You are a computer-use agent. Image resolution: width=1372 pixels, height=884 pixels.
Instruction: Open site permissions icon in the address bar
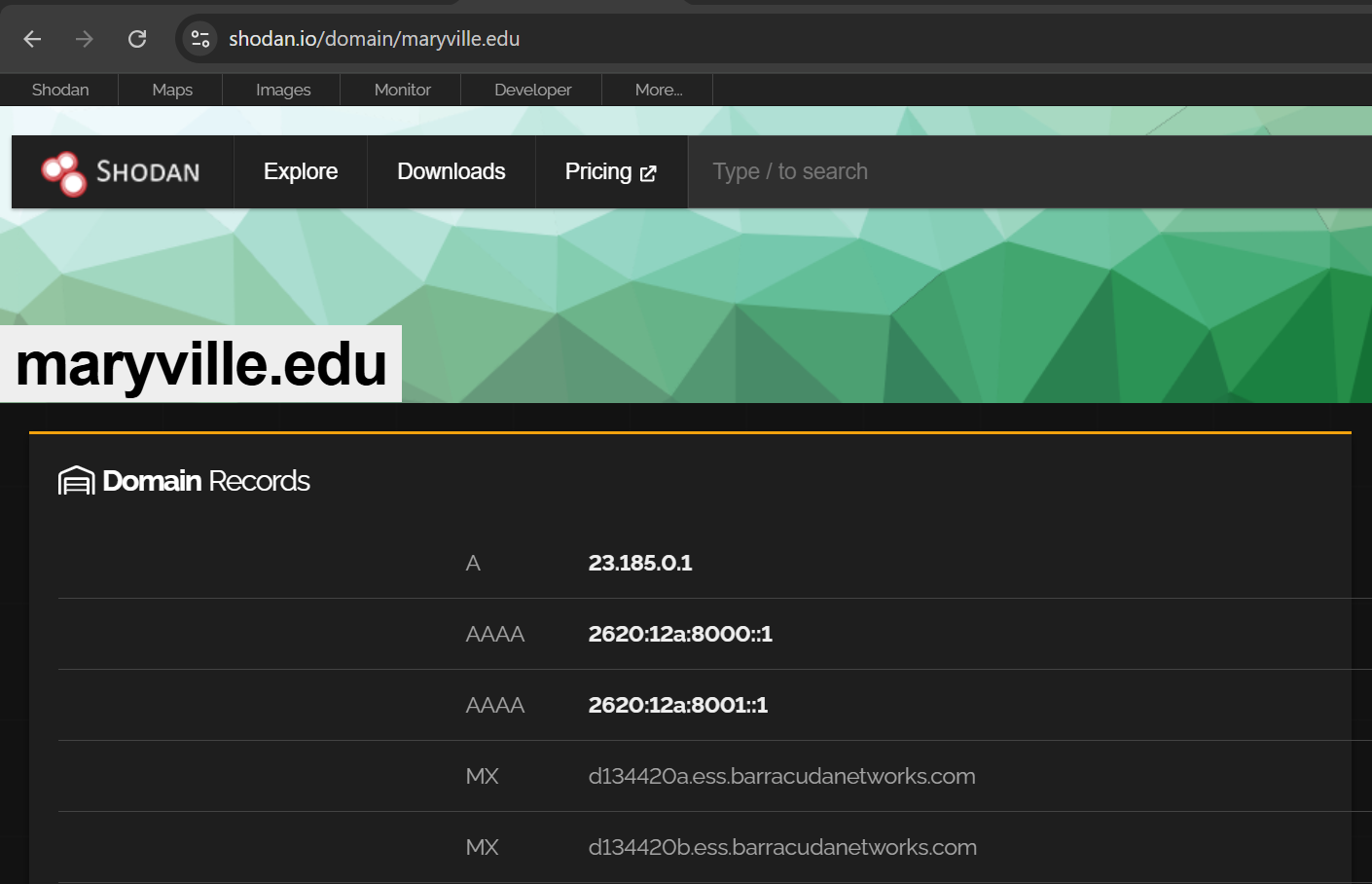coord(200,39)
